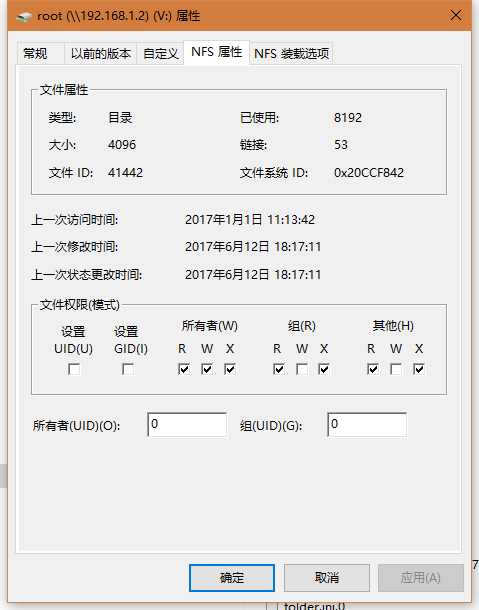The height and width of the screenshot is (610, 479).
Task: Check others (其他) W permission
Action: pos(396,369)
